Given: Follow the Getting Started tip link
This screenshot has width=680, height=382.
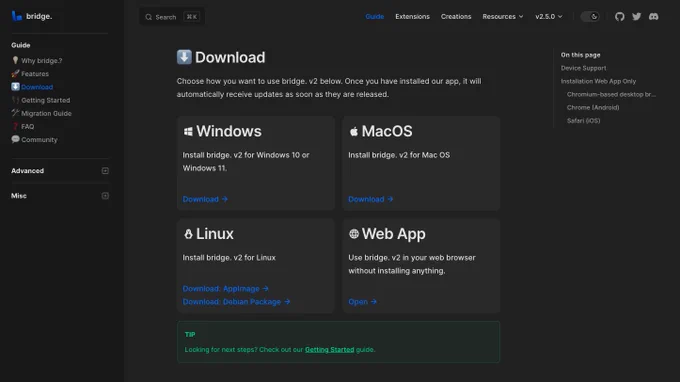Looking at the screenshot, I should point(329,349).
